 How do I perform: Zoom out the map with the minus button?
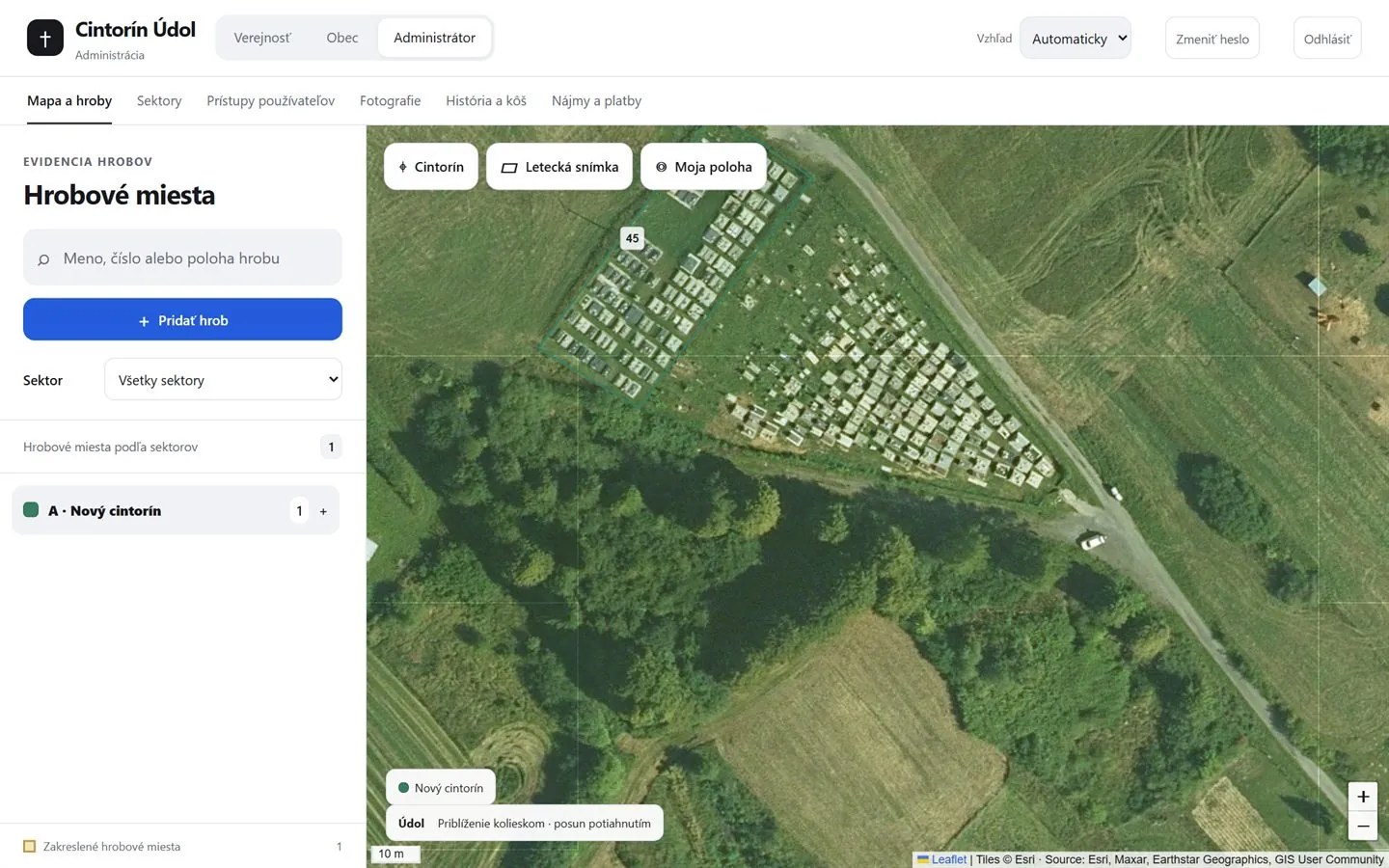[x=1363, y=826]
